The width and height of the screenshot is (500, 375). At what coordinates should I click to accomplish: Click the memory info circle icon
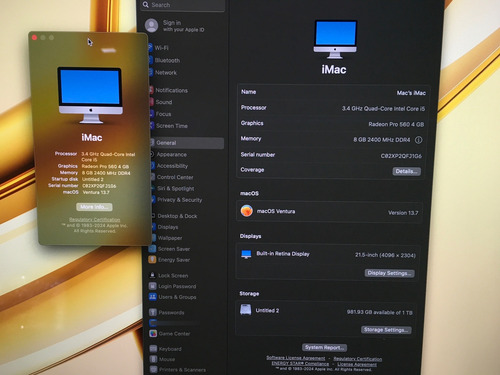(418, 140)
